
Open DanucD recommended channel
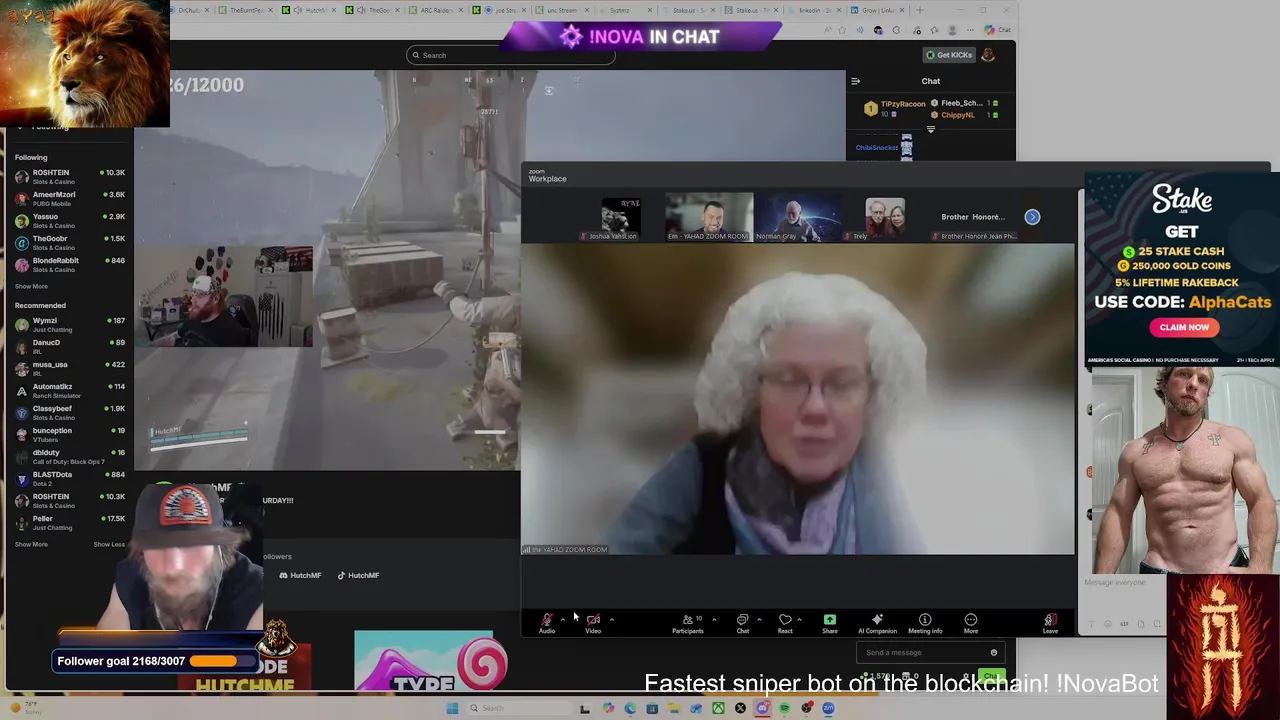tap(69, 346)
